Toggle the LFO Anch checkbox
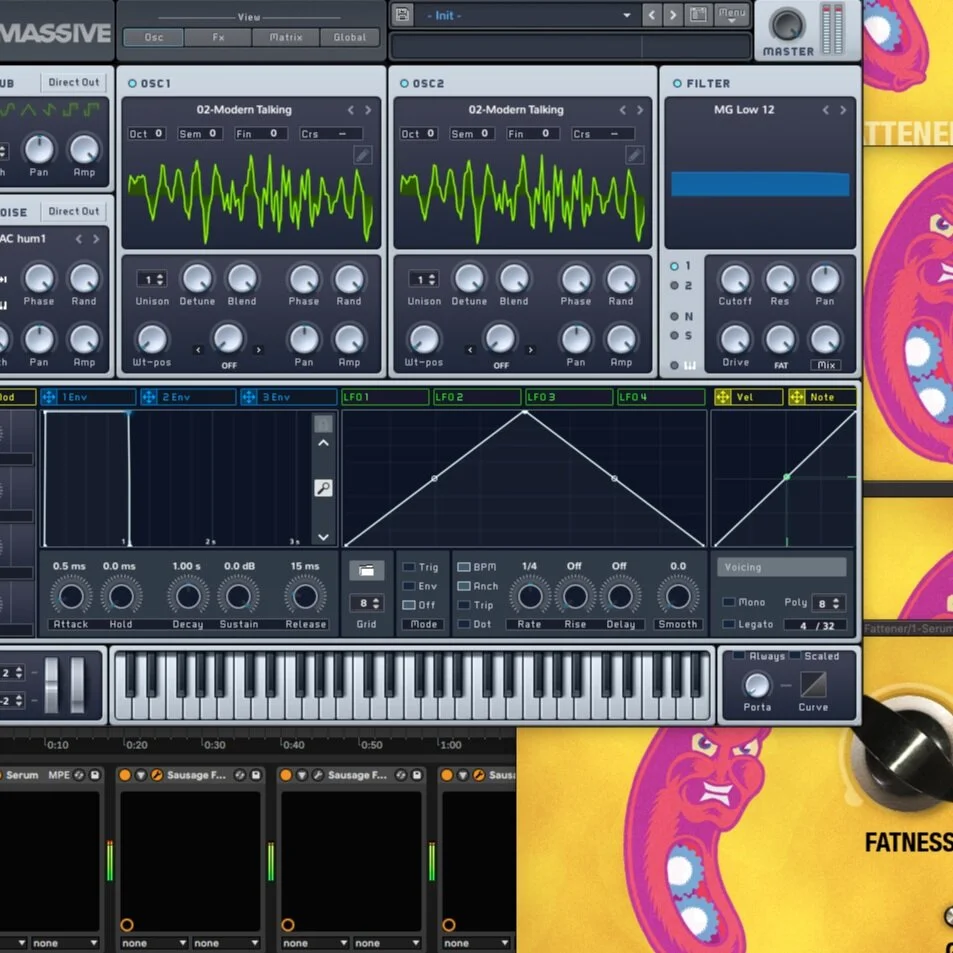The width and height of the screenshot is (953, 953). tap(464, 586)
